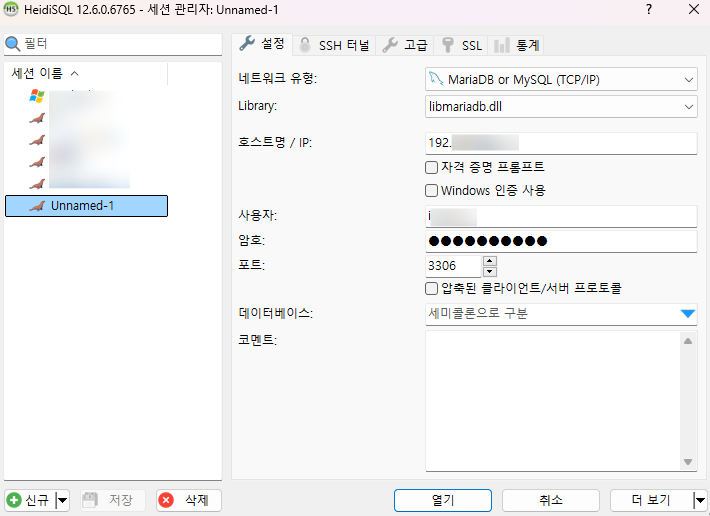Click the 포트 3306 number field
Viewport: 710px width, 516px height.
click(x=453, y=266)
